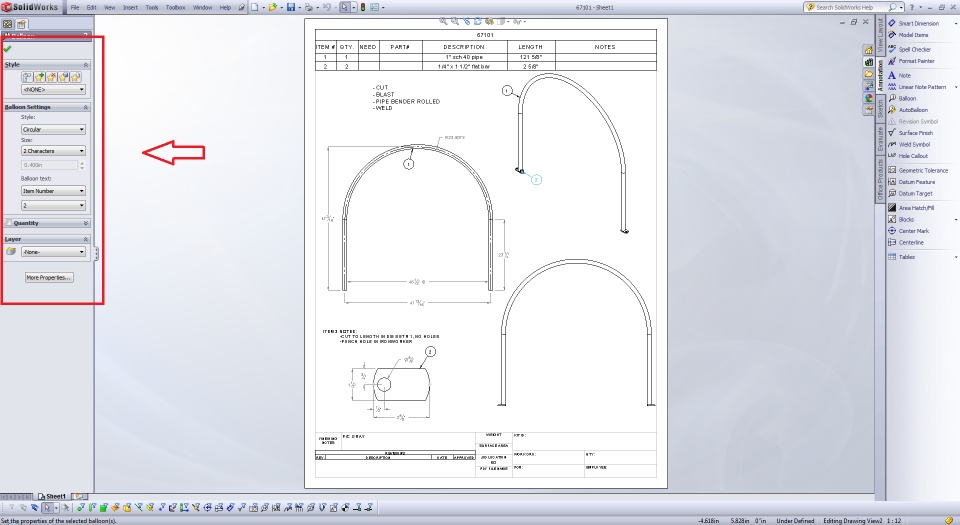Click the Options icon in top toolbar
The width and height of the screenshot is (960, 525).
(x=374, y=7)
